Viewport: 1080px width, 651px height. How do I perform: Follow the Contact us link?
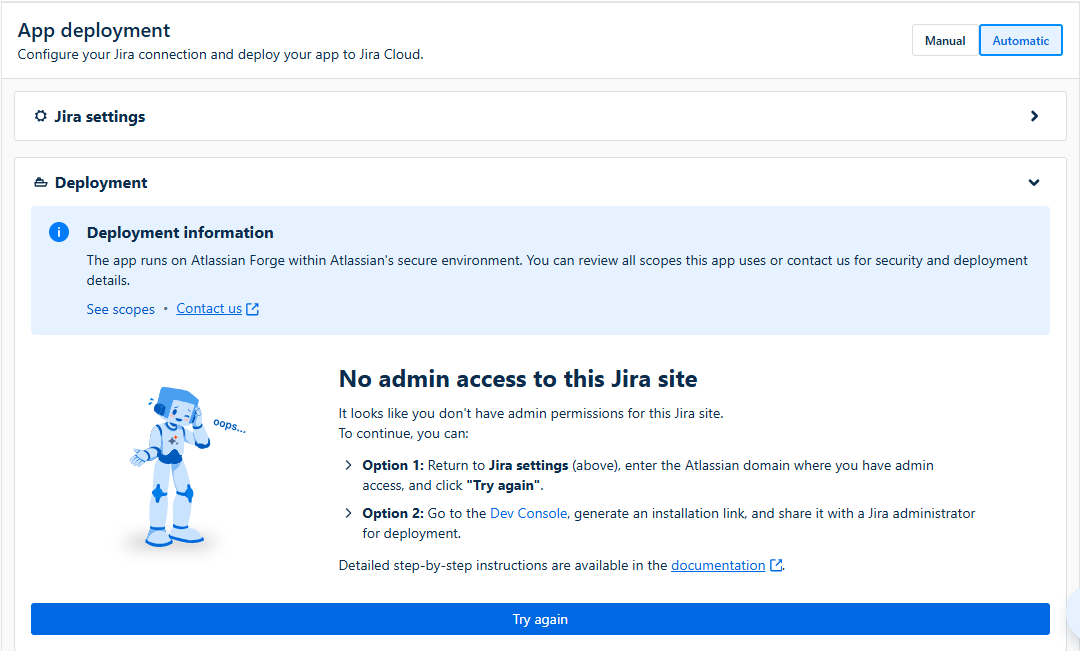coord(209,309)
